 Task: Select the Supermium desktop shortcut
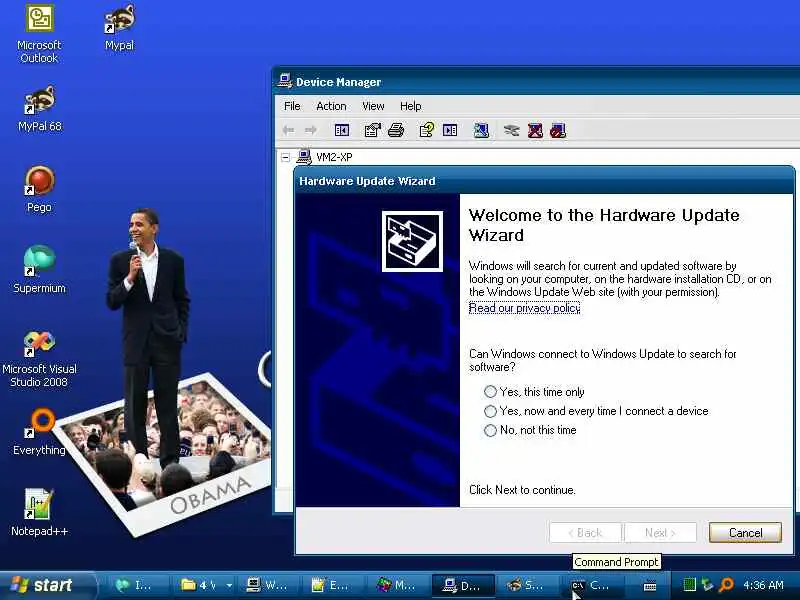point(39,270)
